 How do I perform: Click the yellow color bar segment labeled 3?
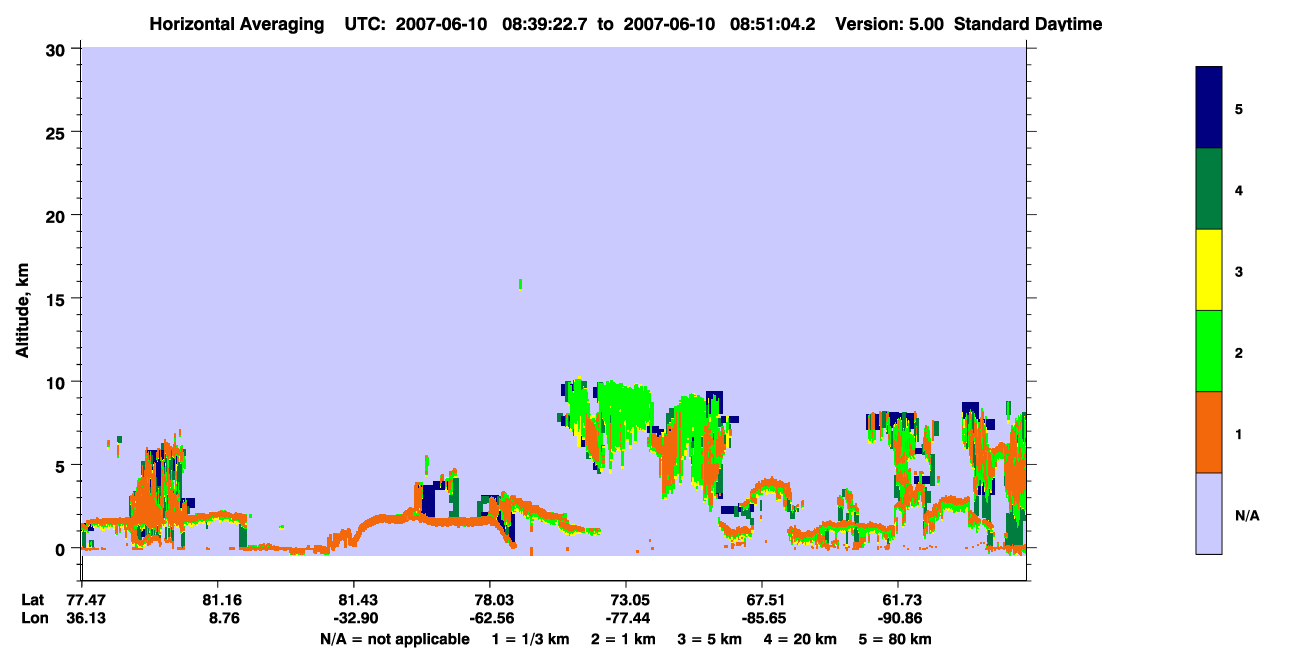click(x=1209, y=270)
